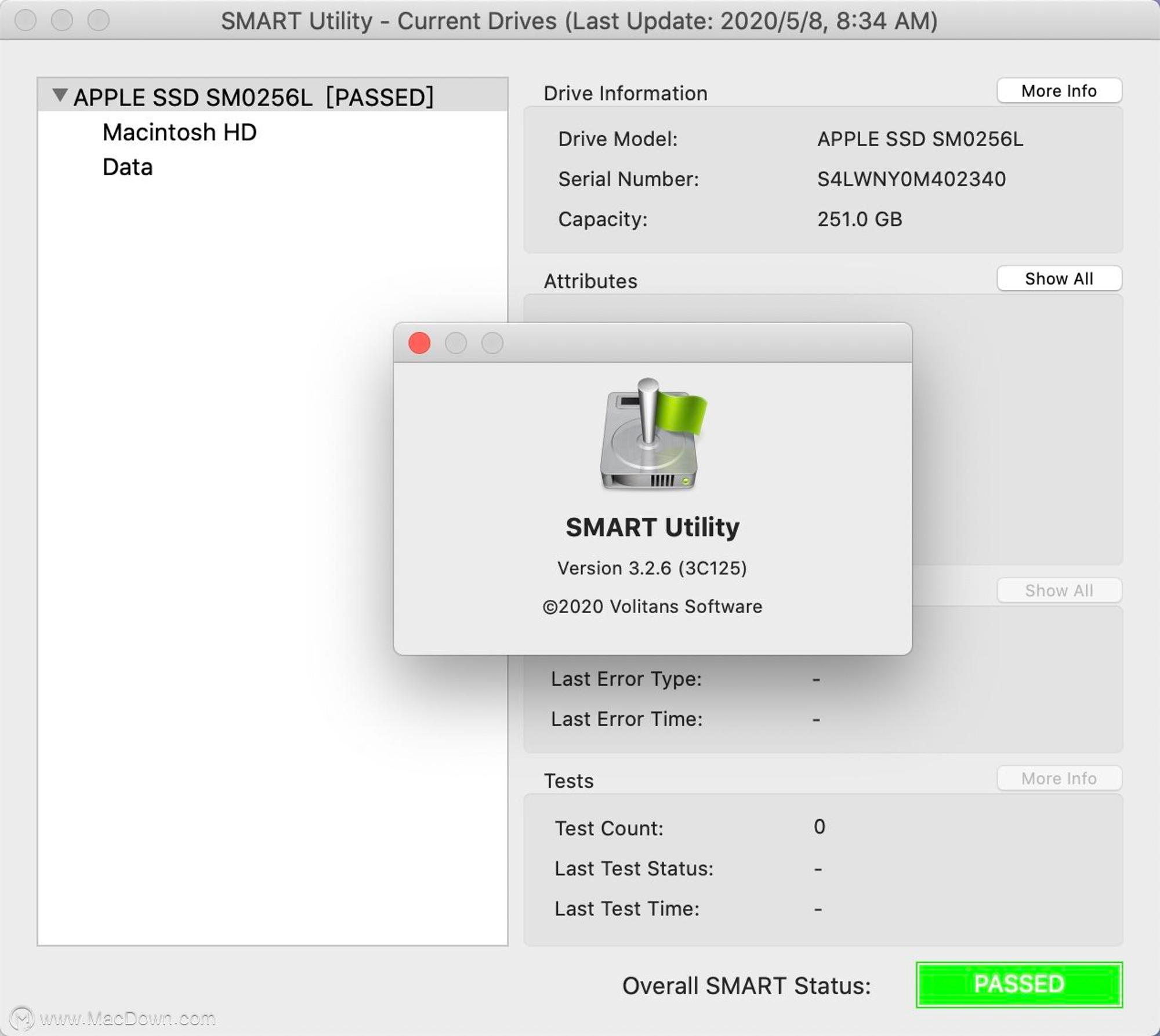
Task: Click the Capacity label
Action: [603, 219]
